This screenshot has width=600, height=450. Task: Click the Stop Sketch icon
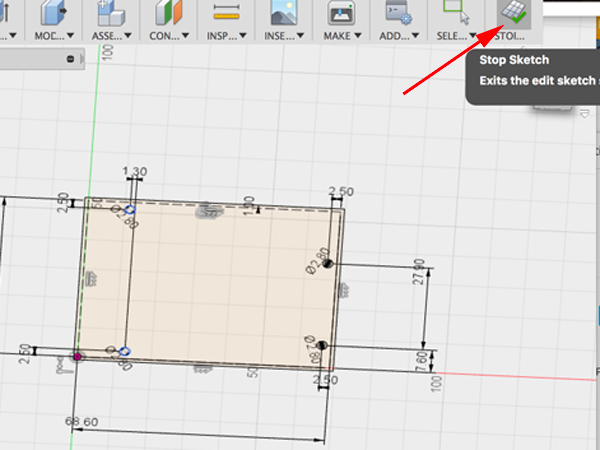[514, 13]
